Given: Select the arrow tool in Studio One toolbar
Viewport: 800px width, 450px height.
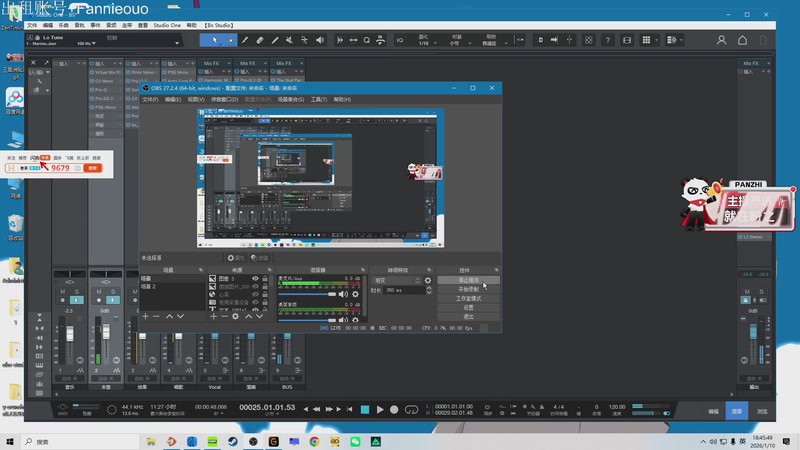Looking at the screenshot, I should click(x=213, y=40).
